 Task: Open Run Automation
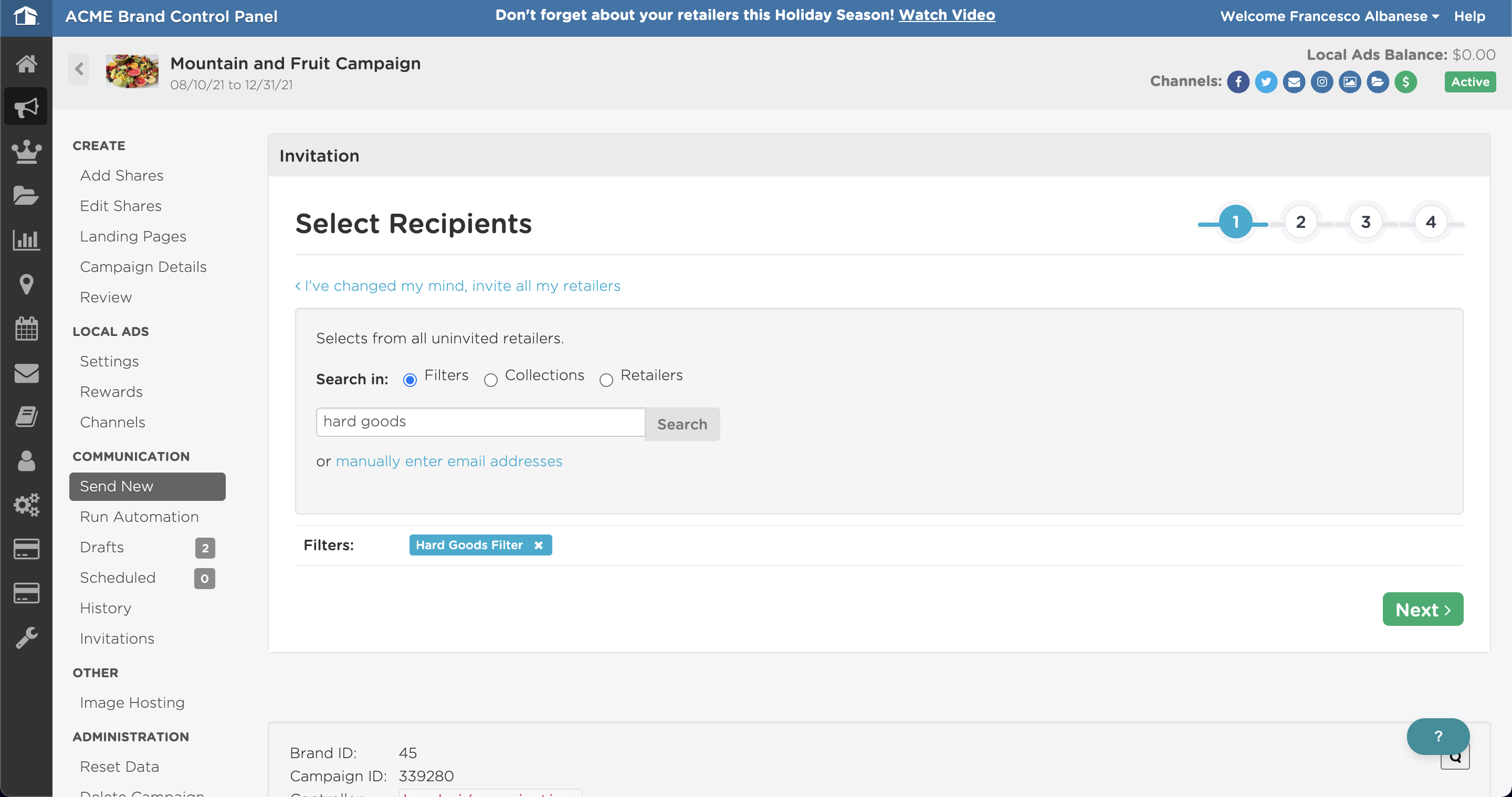(x=139, y=517)
